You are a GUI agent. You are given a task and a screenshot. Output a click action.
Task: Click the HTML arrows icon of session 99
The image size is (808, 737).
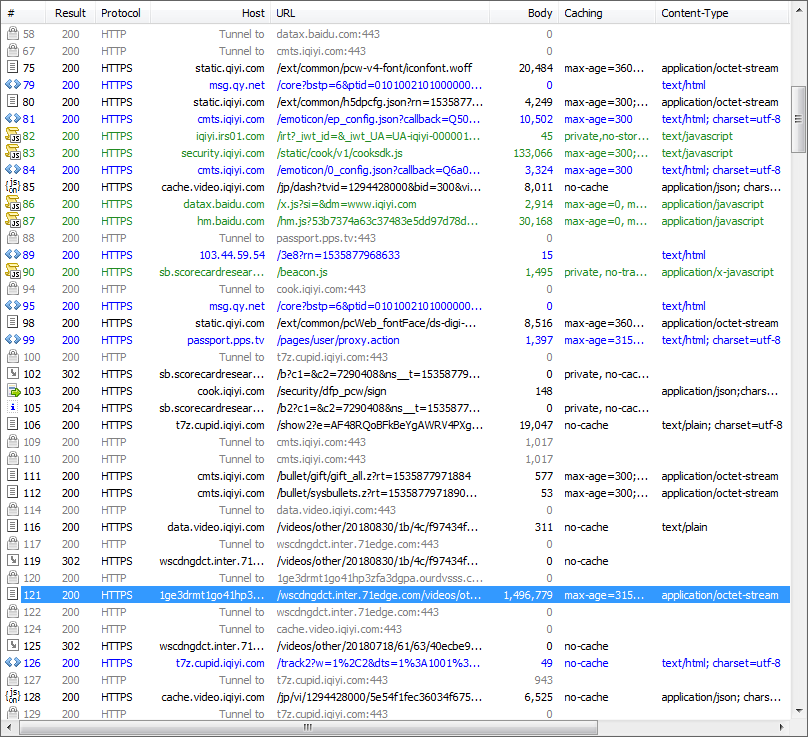click(13, 340)
